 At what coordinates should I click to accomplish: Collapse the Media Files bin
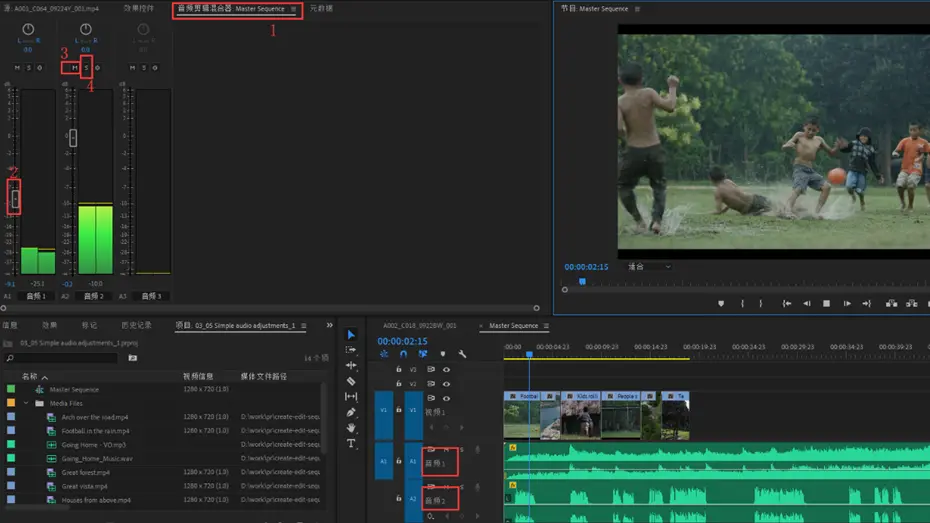click(27, 403)
